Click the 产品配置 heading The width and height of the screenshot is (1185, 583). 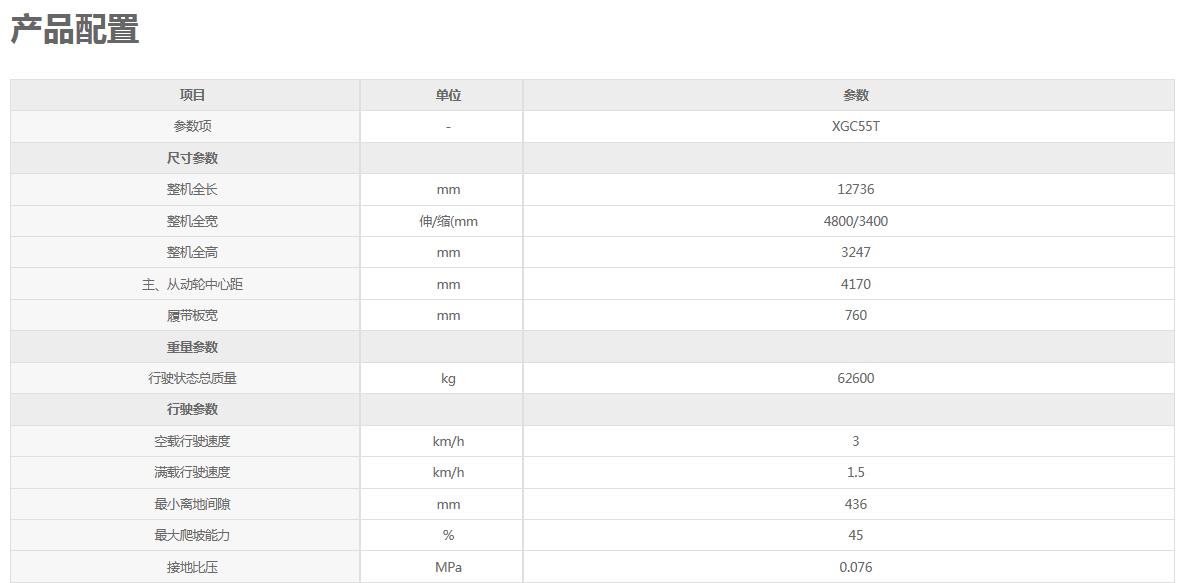(x=74, y=30)
